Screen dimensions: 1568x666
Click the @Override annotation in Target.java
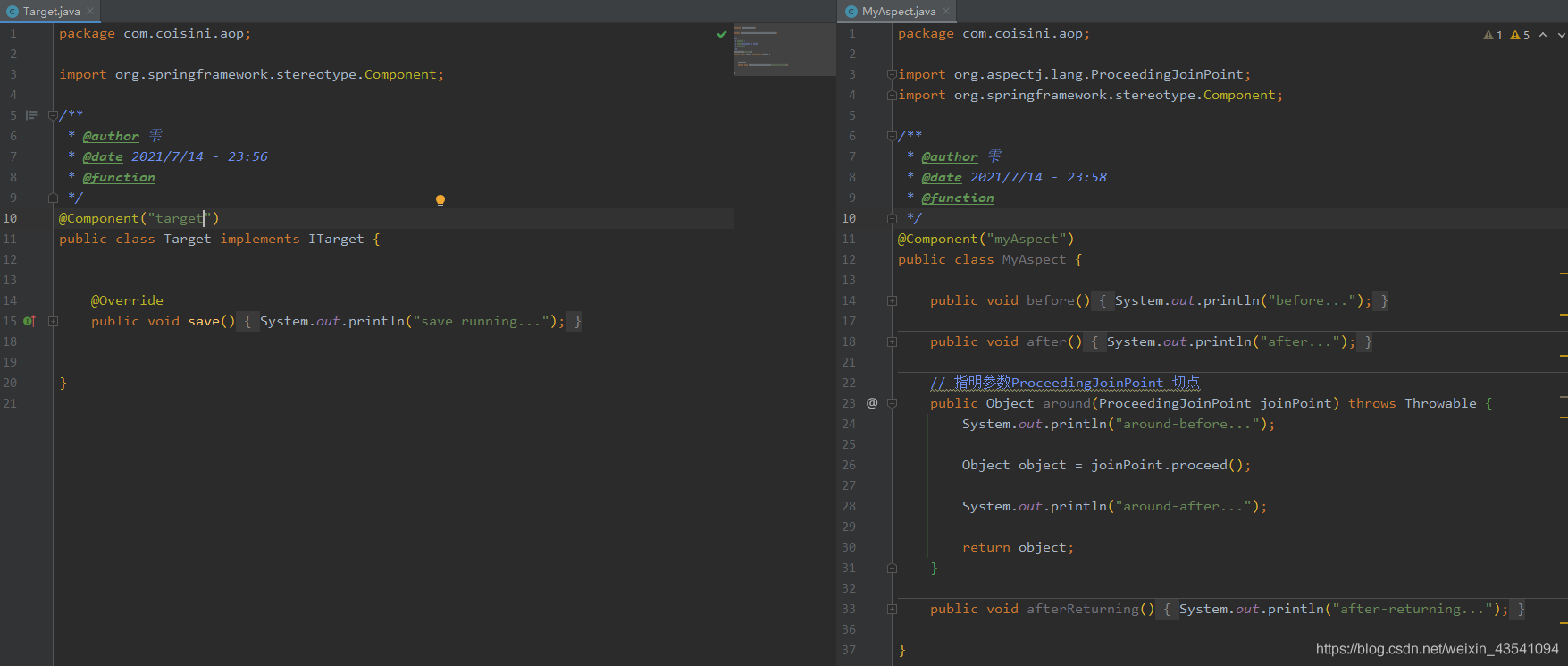pyautogui.click(x=127, y=300)
